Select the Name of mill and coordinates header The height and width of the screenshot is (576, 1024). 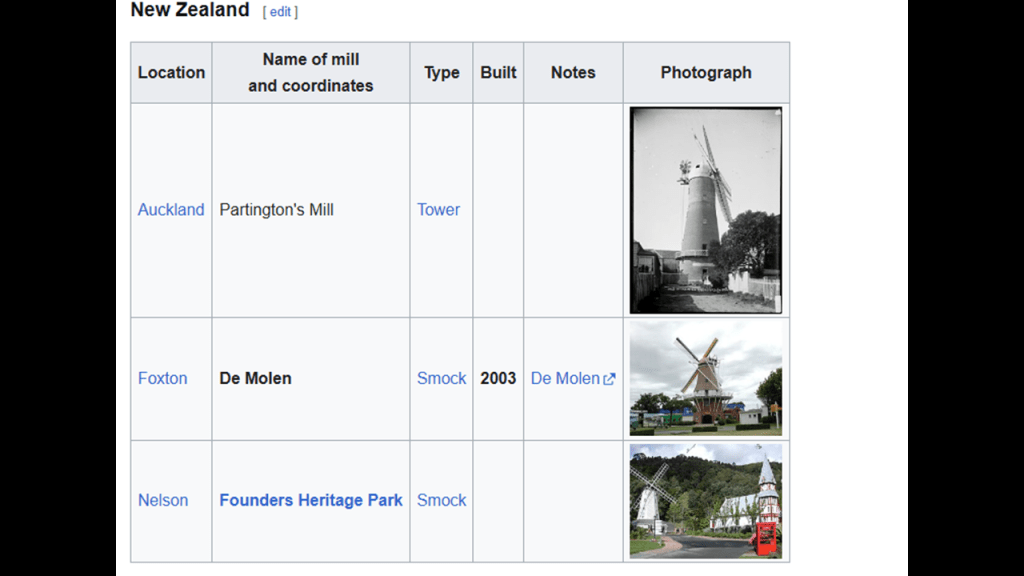click(x=311, y=73)
